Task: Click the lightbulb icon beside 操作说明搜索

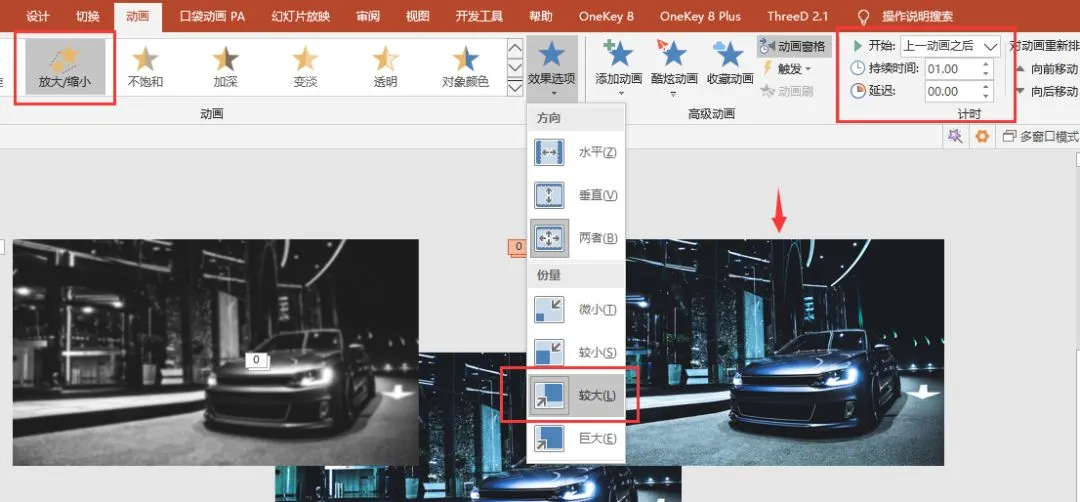Action: tap(862, 16)
